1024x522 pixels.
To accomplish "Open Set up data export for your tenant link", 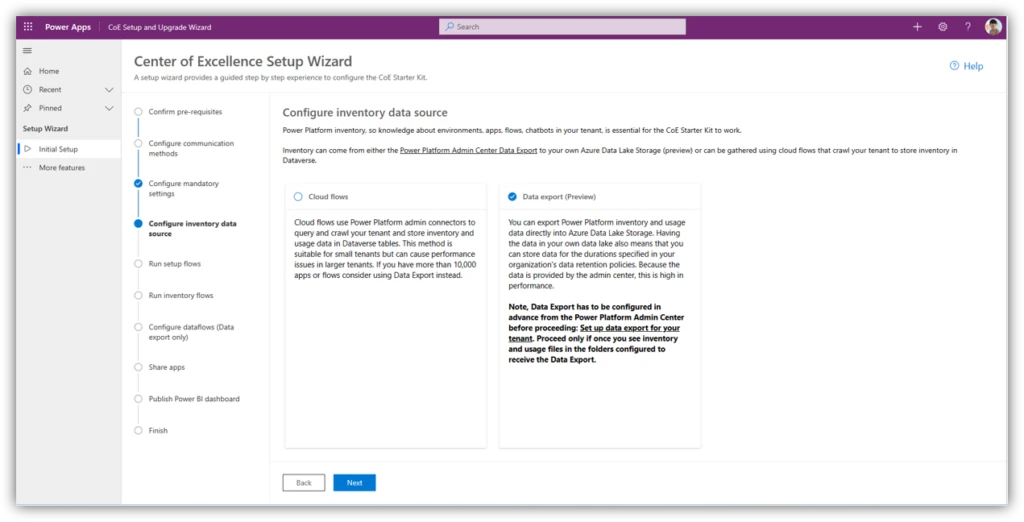I will [595, 333].
